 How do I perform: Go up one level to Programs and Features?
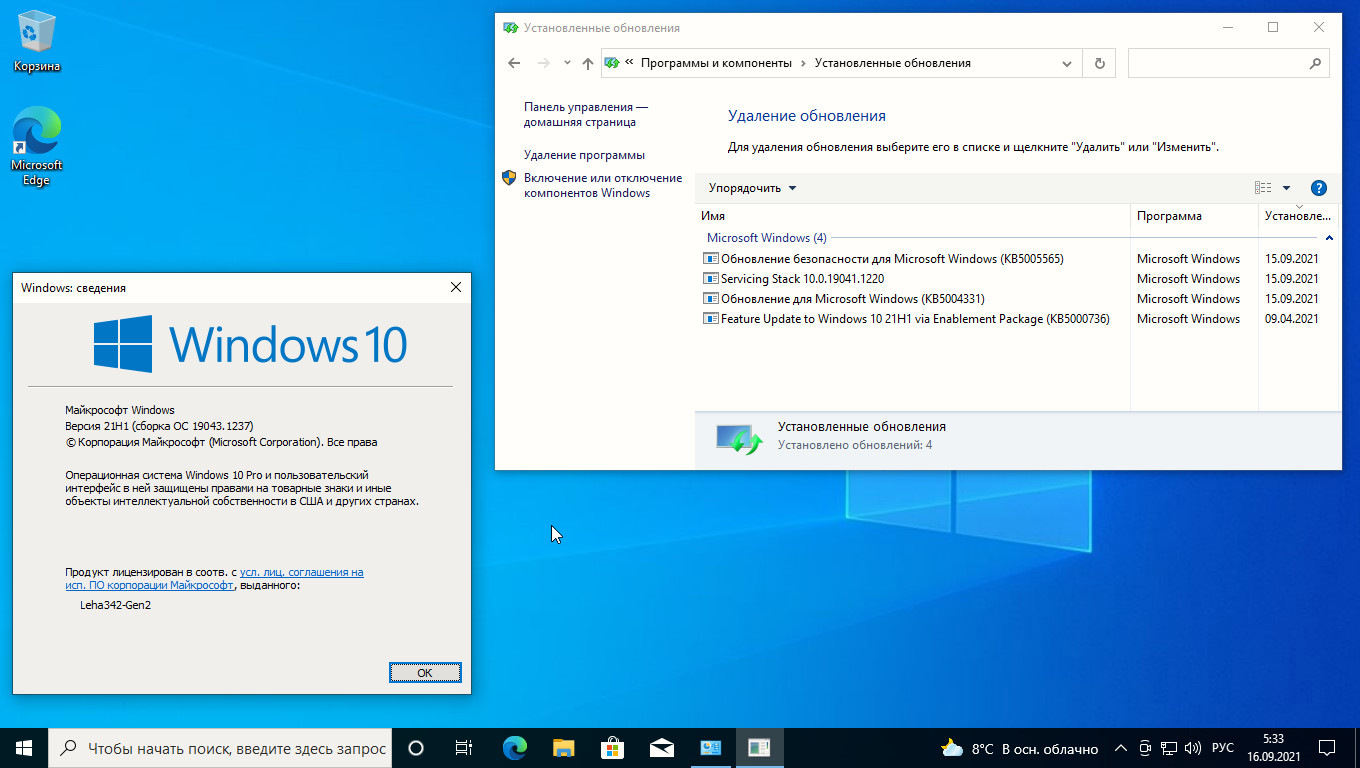(587, 63)
